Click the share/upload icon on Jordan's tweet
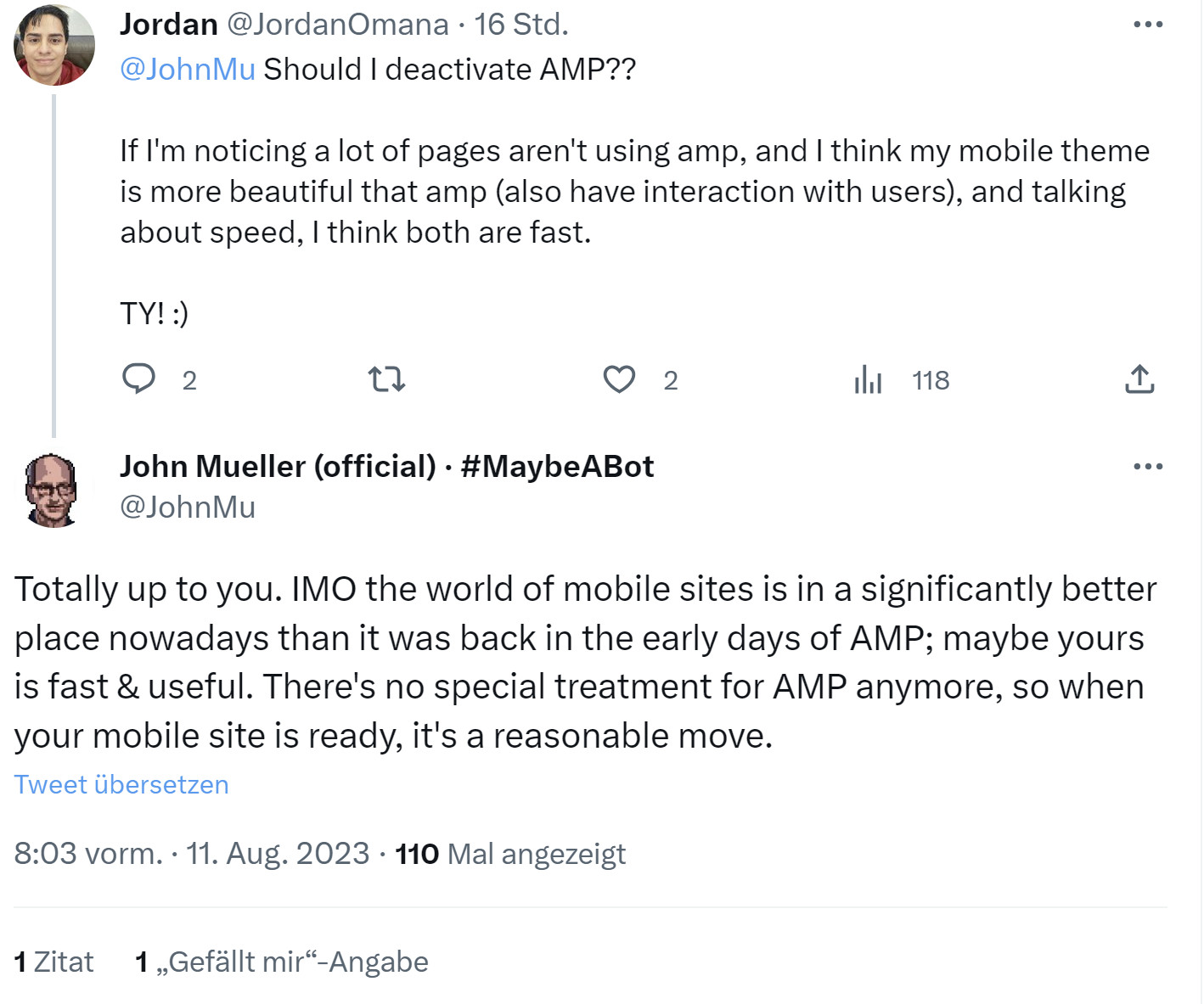This screenshot has height=1004, width=1204. click(1141, 379)
